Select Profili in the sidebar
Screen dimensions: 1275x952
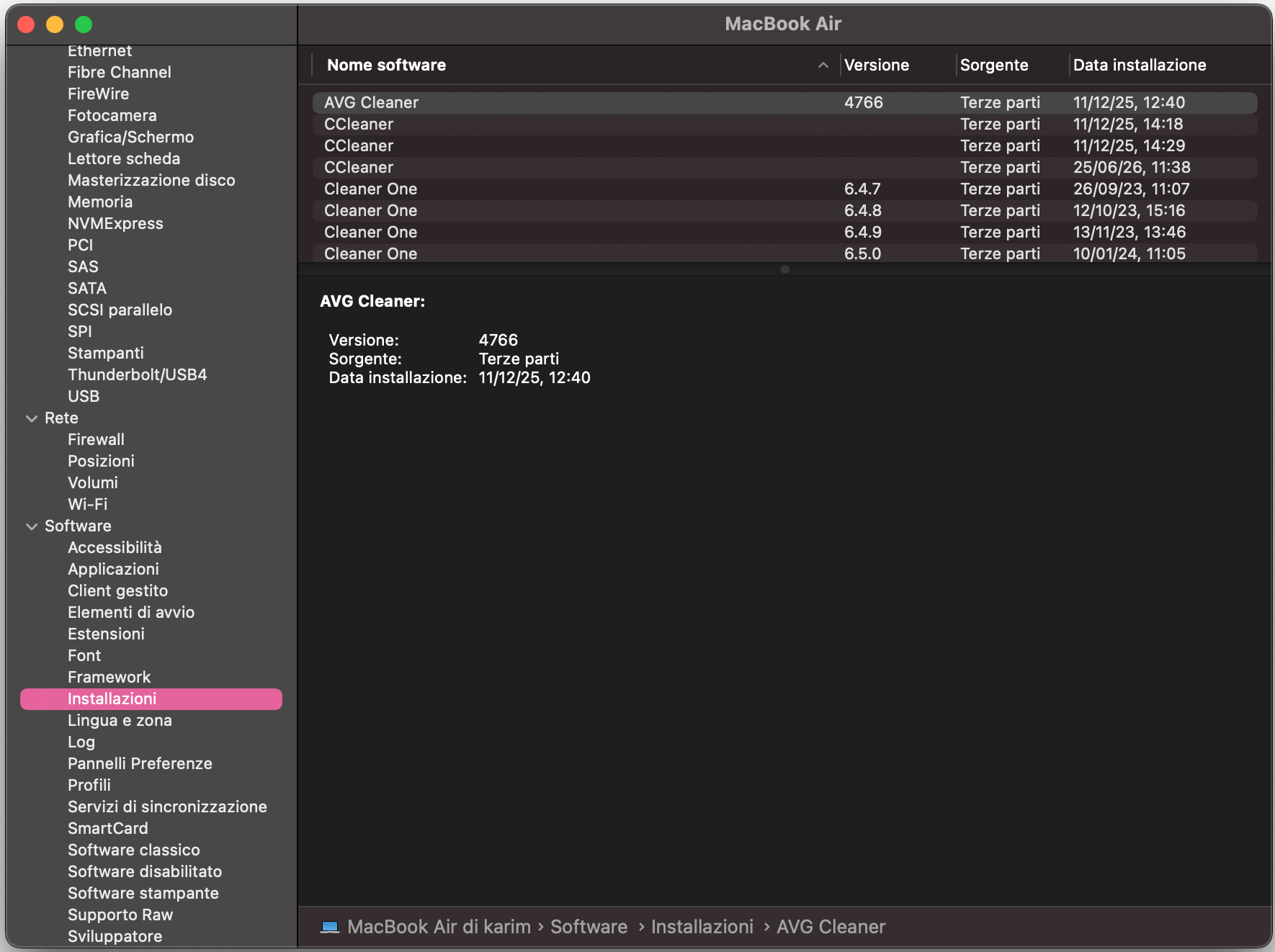pos(89,785)
